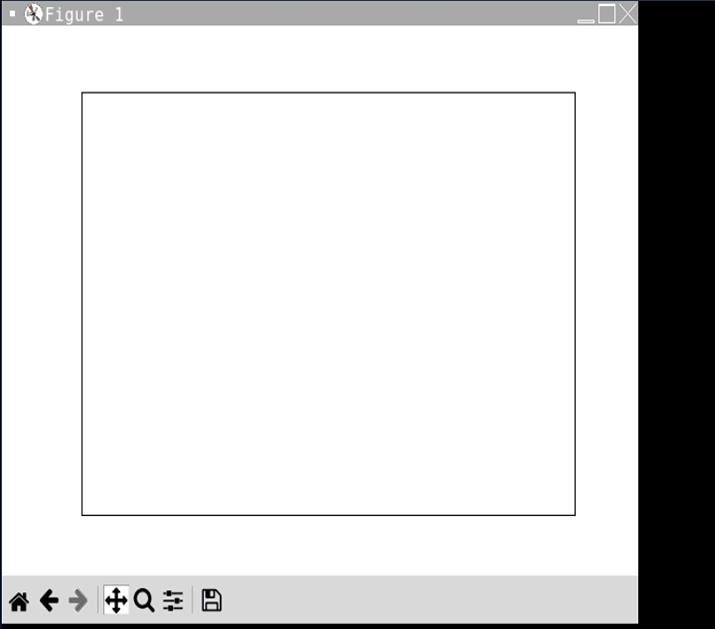Screen dimensions: 715x629
Task: Go back to previous view arrow
Action: pyautogui.click(x=49, y=600)
